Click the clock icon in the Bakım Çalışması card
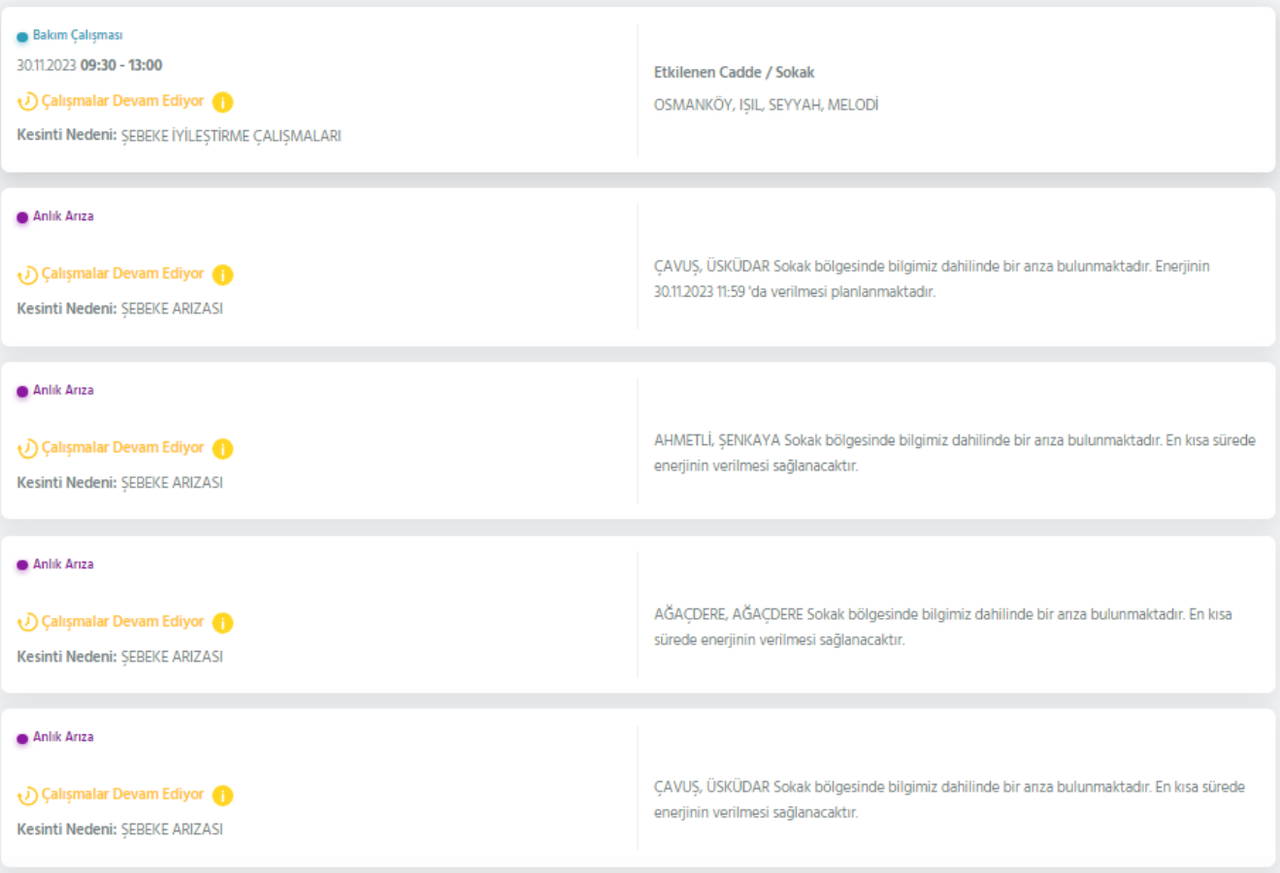The width and height of the screenshot is (1280, 873). (27, 102)
